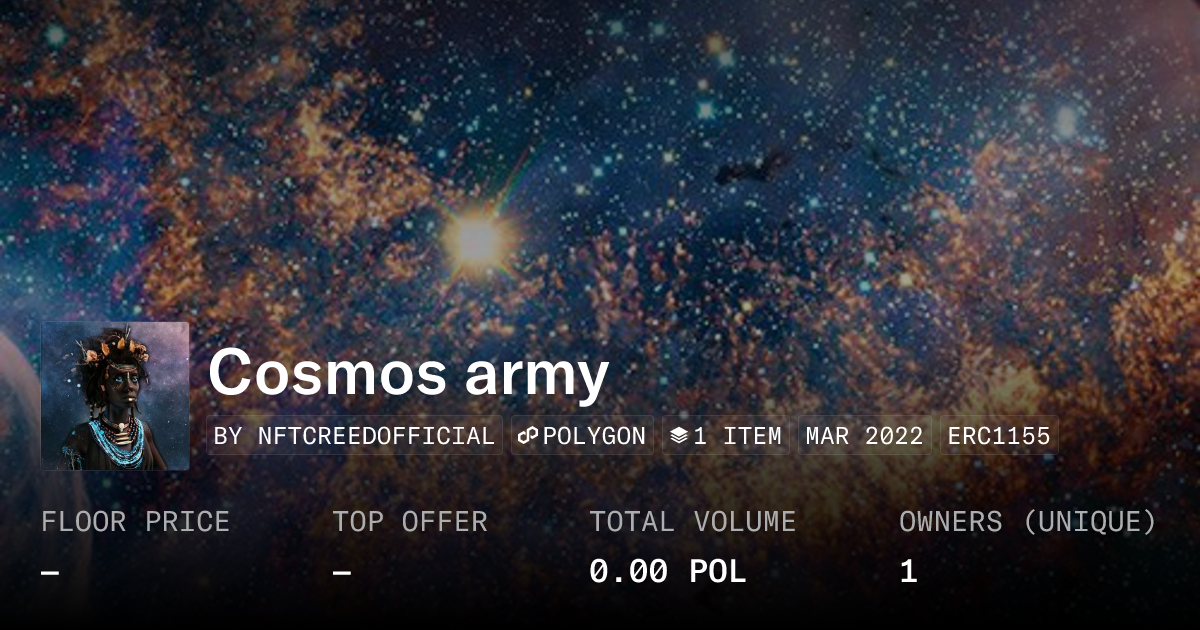
Task: Click the Cosmos army collection title
Action: 408,374
